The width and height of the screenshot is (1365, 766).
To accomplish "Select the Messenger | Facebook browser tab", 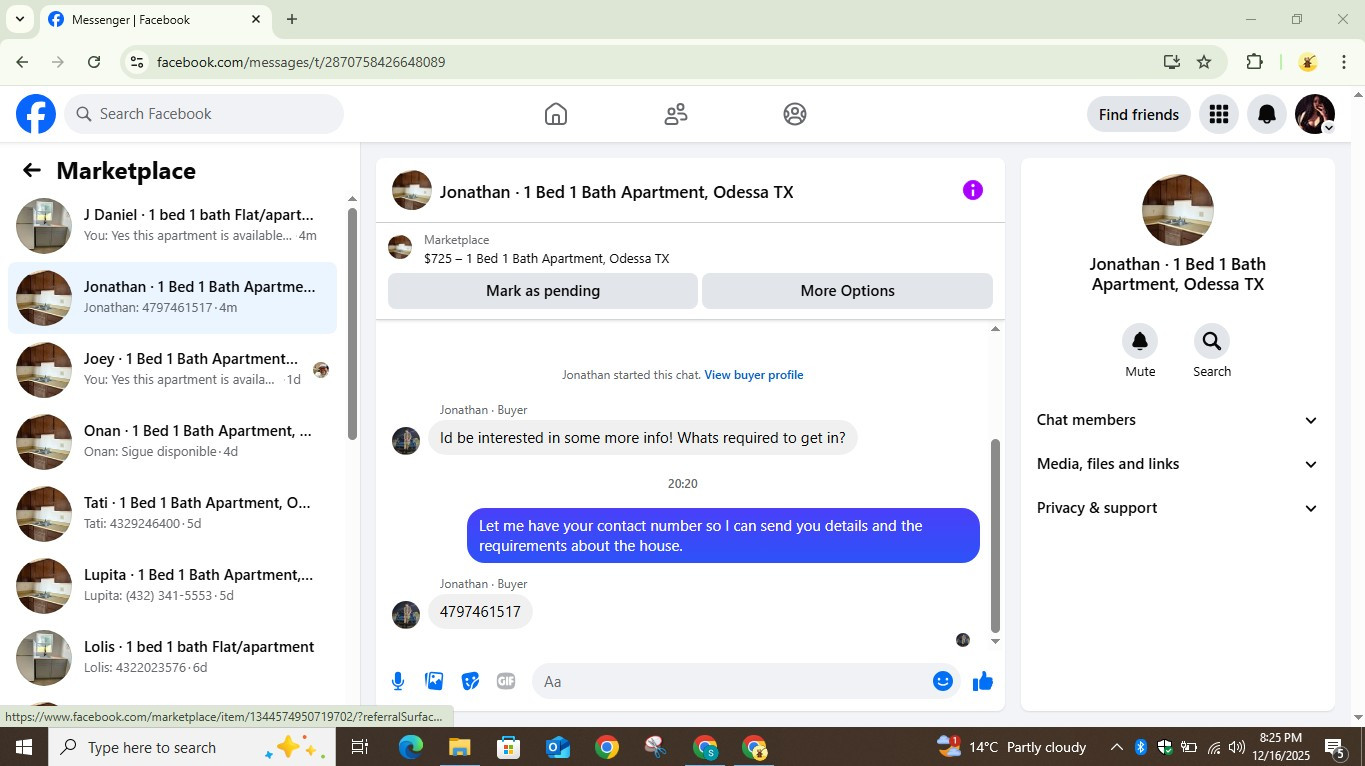I will [x=154, y=19].
